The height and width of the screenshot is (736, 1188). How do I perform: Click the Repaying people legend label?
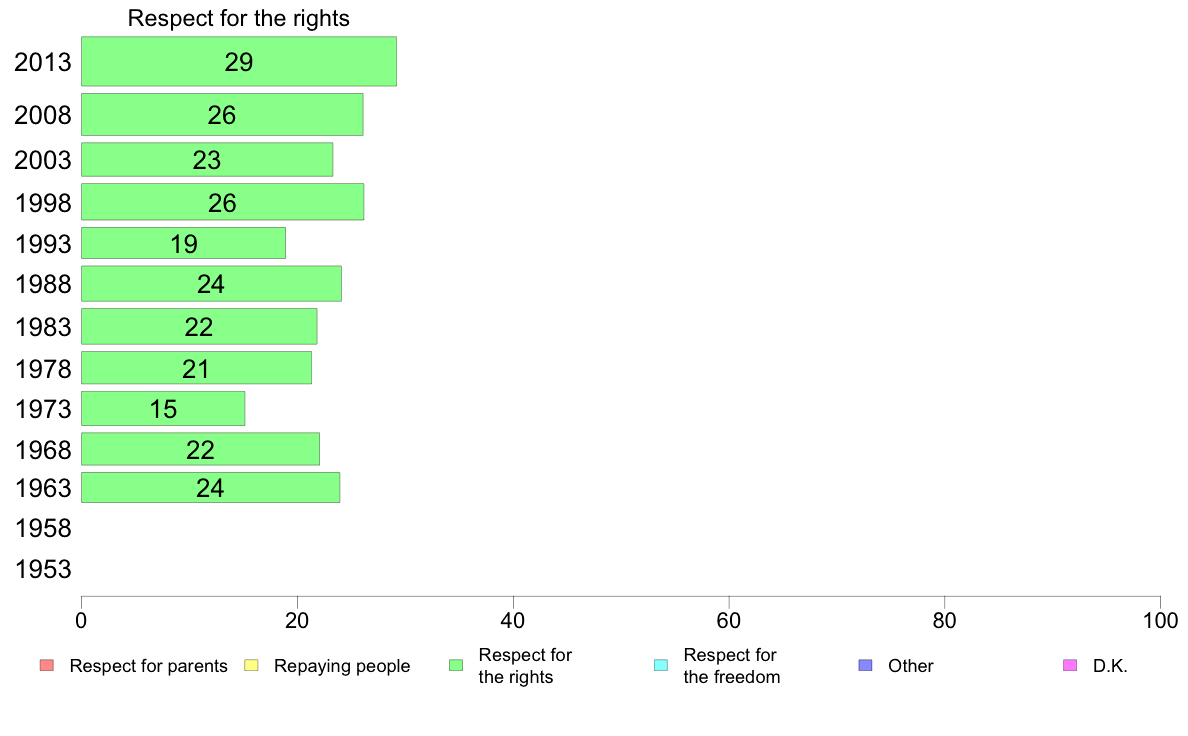coord(342,666)
